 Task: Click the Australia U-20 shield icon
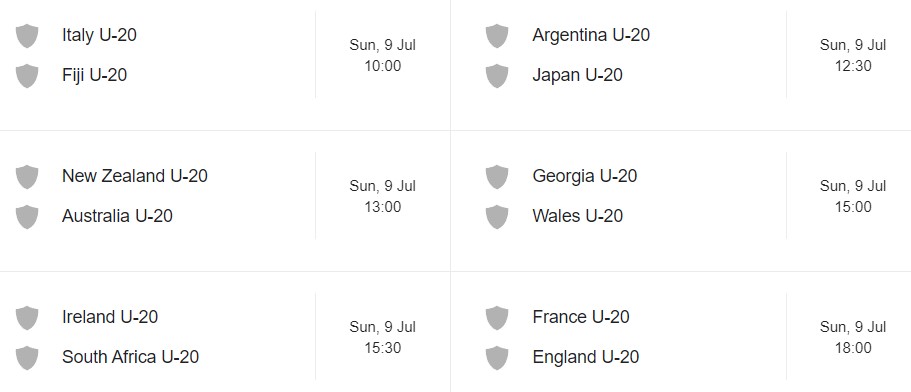tap(27, 217)
